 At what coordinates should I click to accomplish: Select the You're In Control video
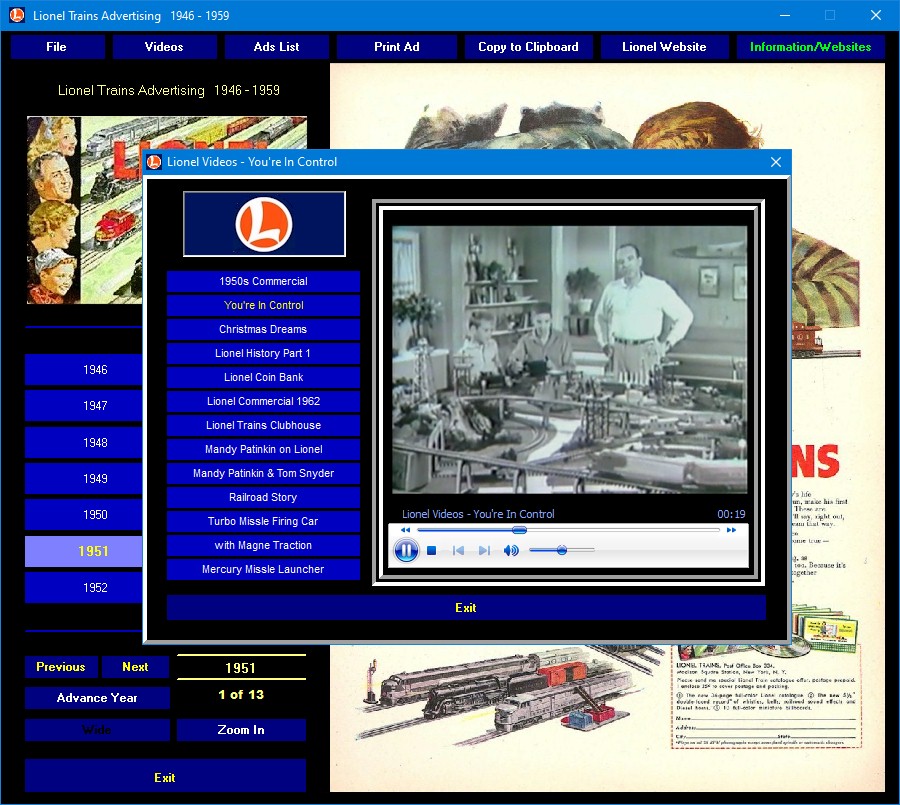tap(263, 305)
